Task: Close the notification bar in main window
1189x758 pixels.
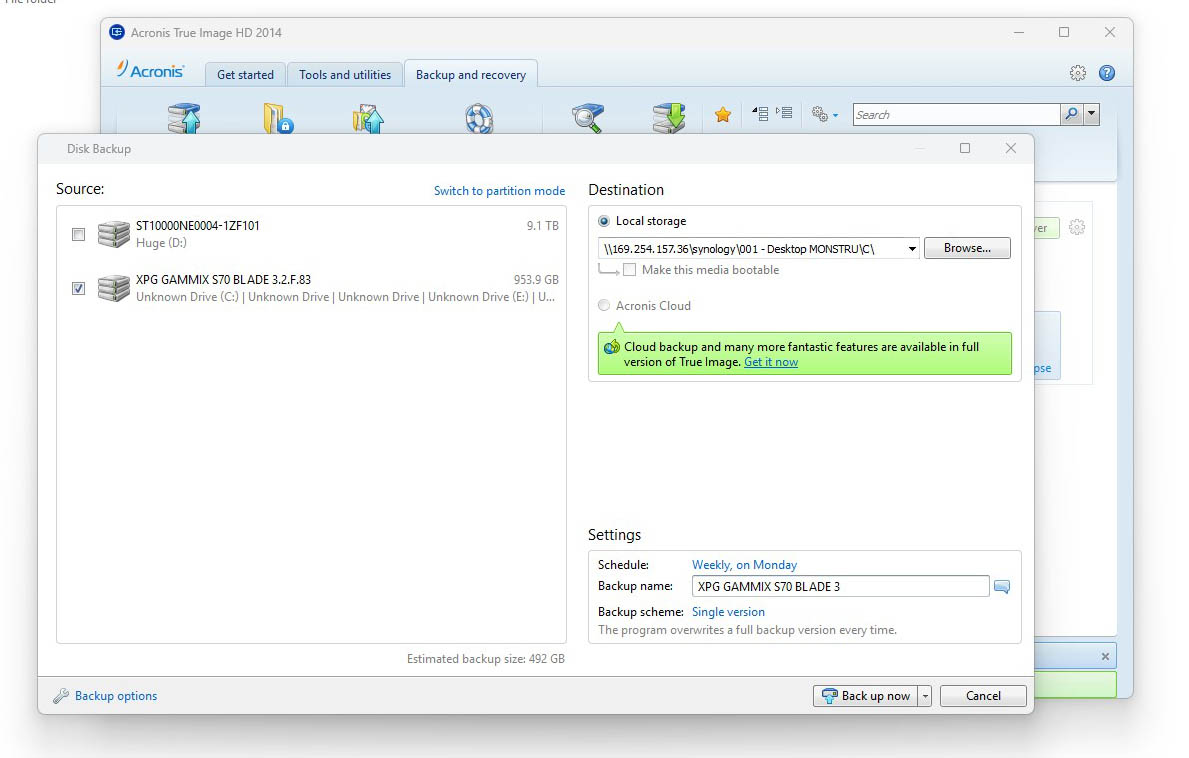Action: point(1105,656)
